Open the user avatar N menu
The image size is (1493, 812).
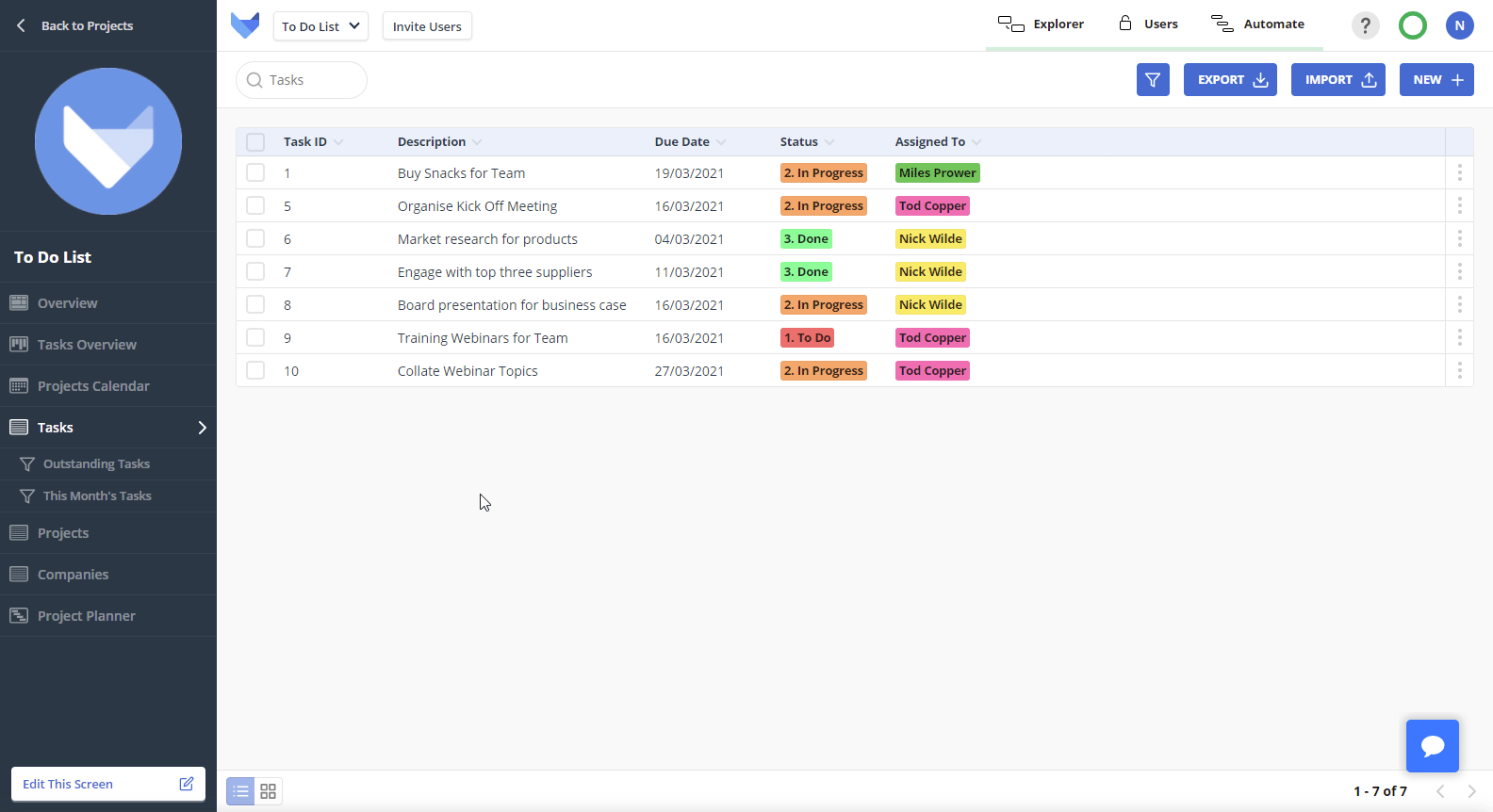(x=1459, y=25)
